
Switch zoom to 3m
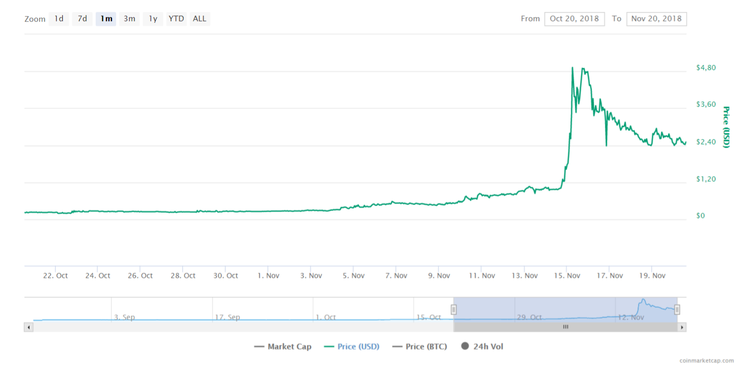pos(129,19)
